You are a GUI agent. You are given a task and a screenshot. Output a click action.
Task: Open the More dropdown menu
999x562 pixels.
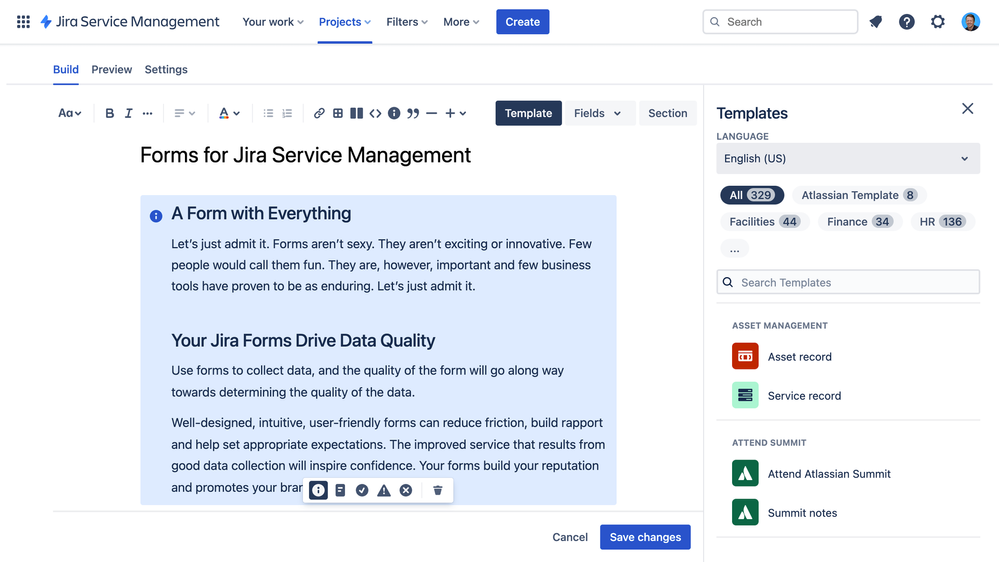[x=461, y=22]
